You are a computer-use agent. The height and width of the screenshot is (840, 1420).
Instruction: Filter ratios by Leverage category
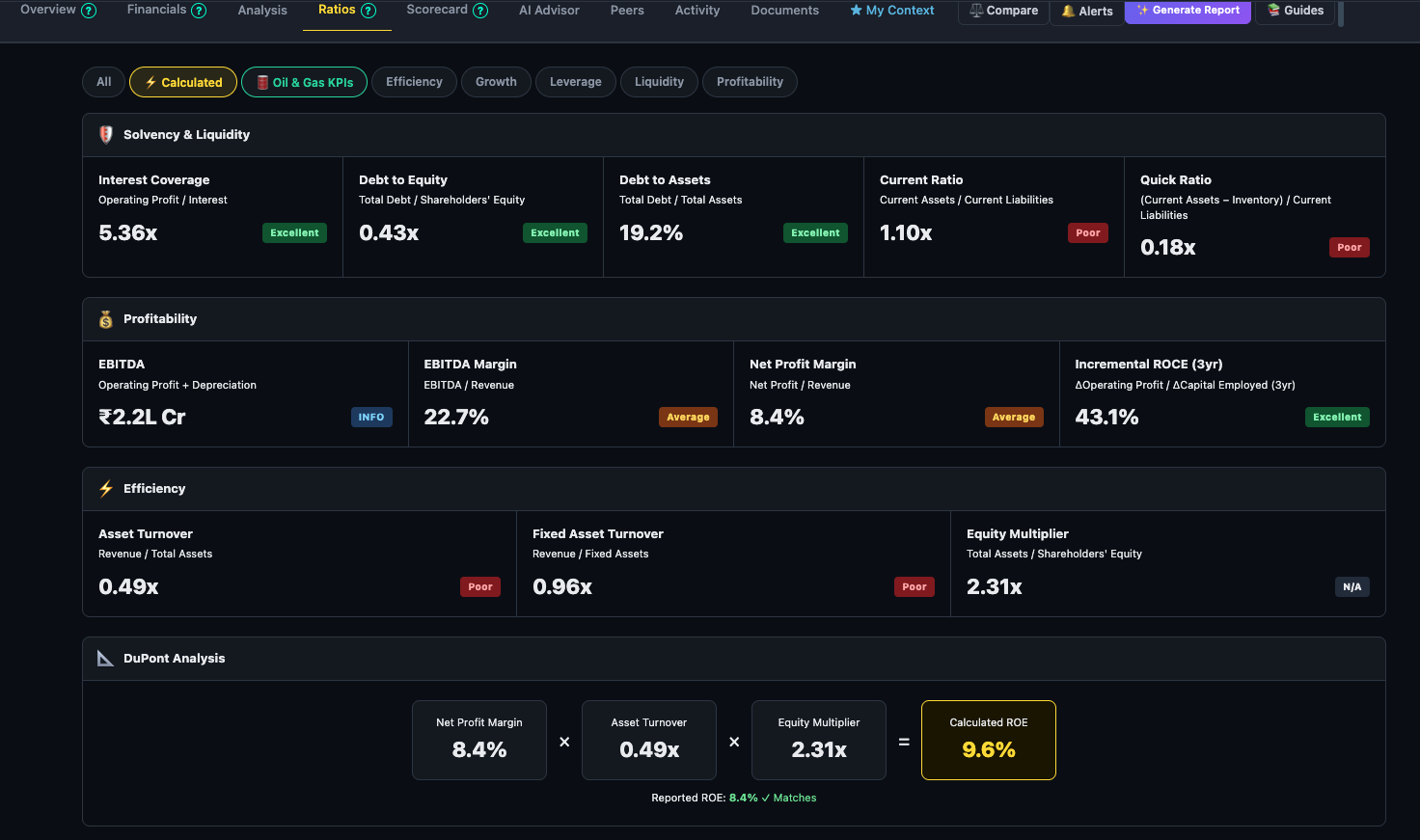[x=575, y=82]
